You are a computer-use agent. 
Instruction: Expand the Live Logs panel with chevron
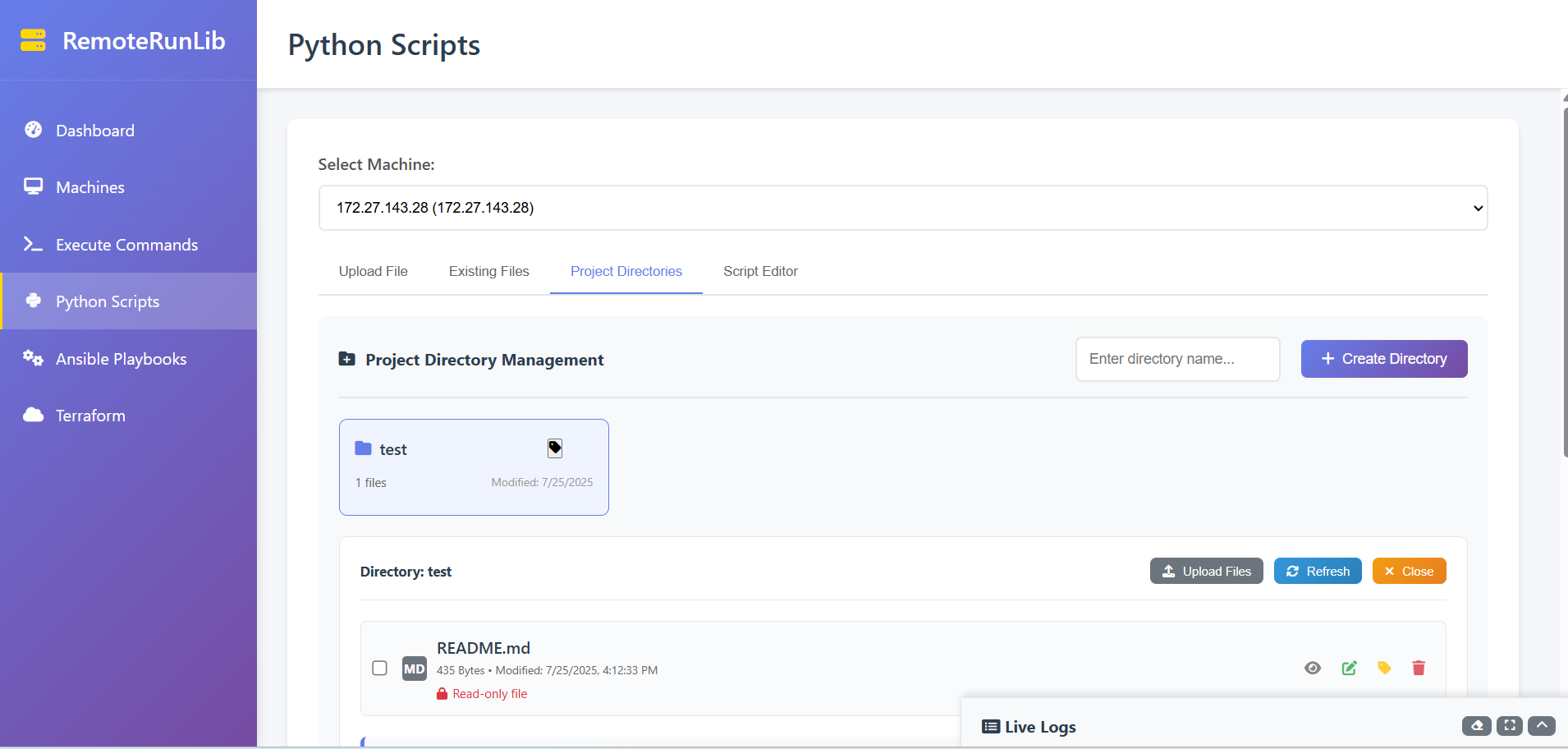coord(1542,726)
